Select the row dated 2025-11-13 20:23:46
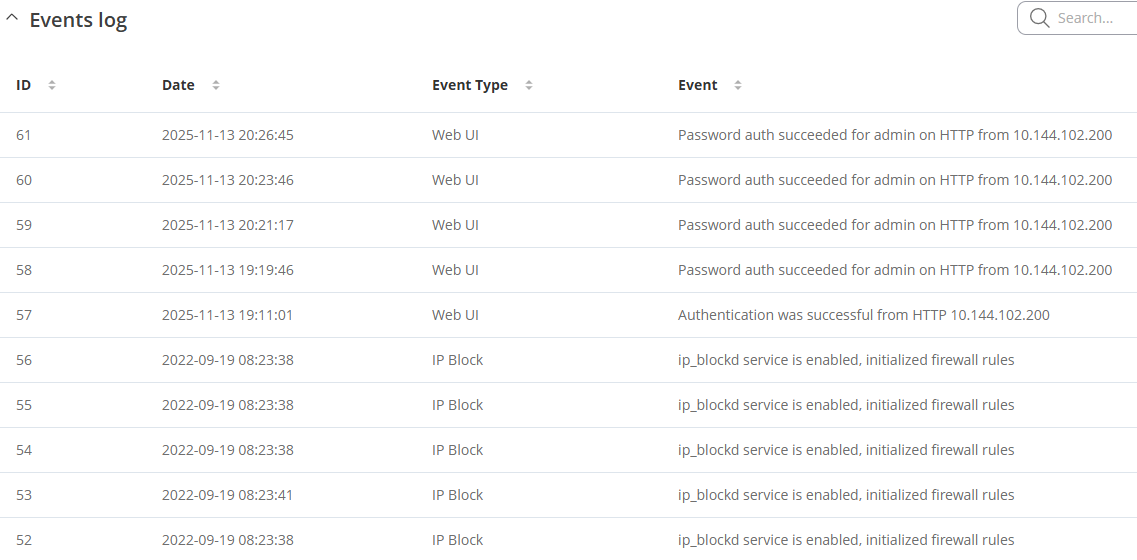The image size is (1137, 560). (227, 180)
